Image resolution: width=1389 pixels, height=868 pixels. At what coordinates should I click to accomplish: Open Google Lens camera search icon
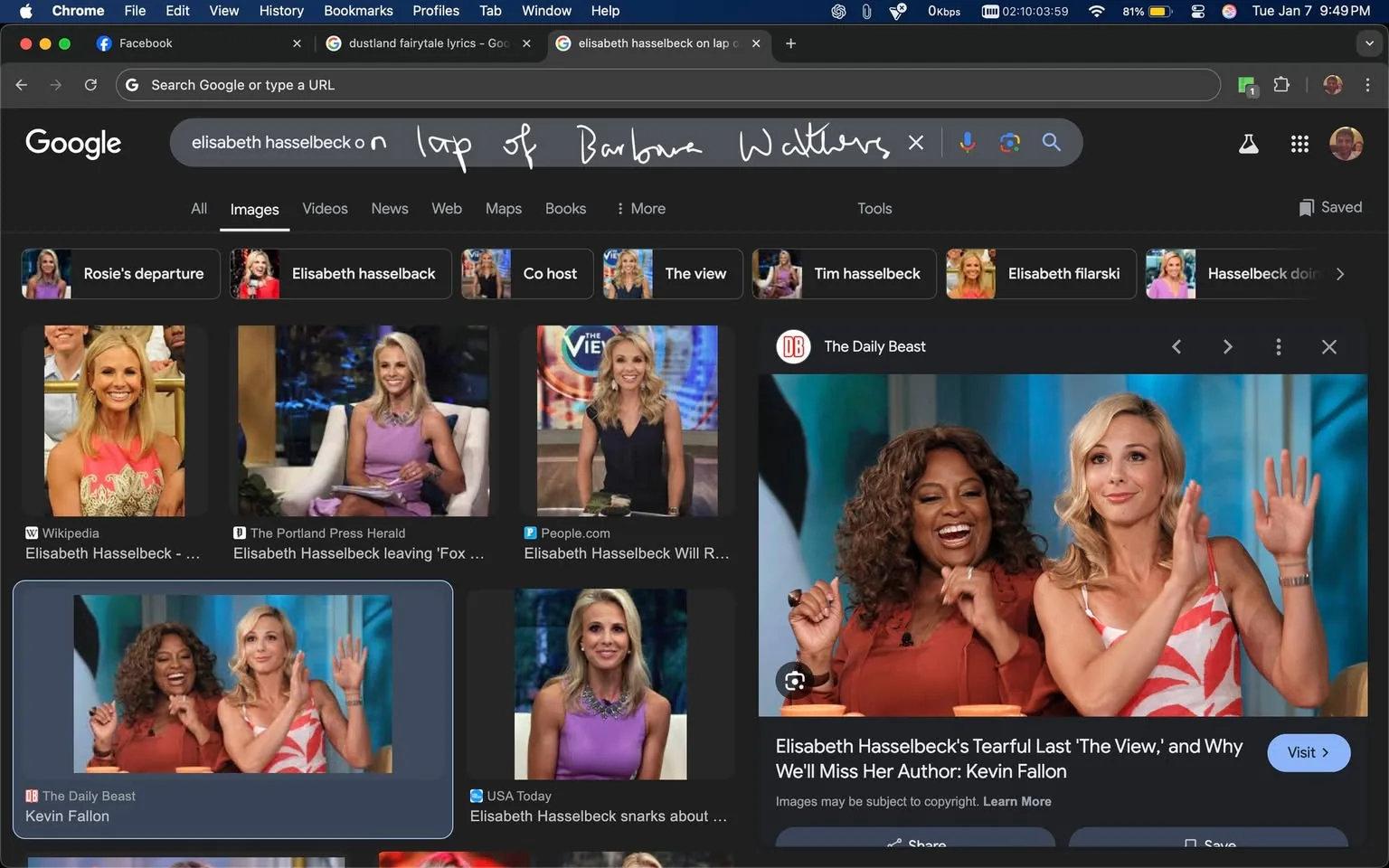pos(1008,142)
